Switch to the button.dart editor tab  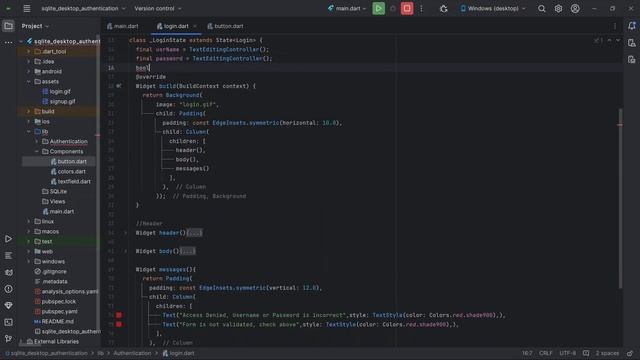[x=225, y=26]
